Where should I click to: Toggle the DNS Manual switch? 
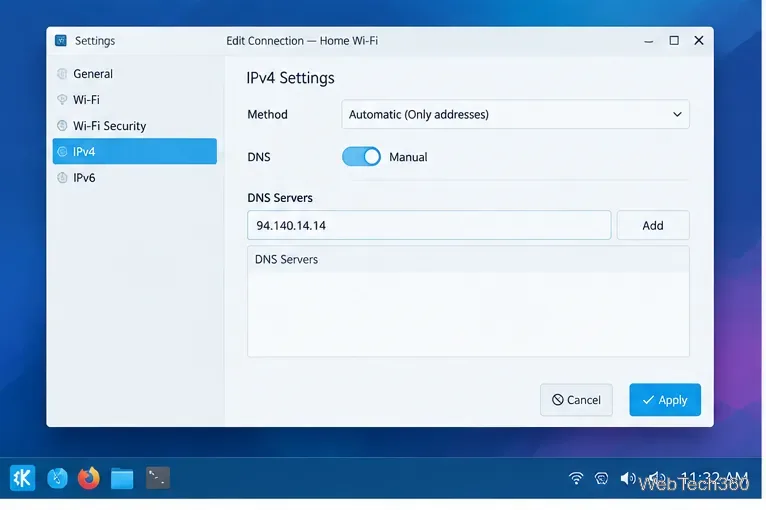(361, 157)
